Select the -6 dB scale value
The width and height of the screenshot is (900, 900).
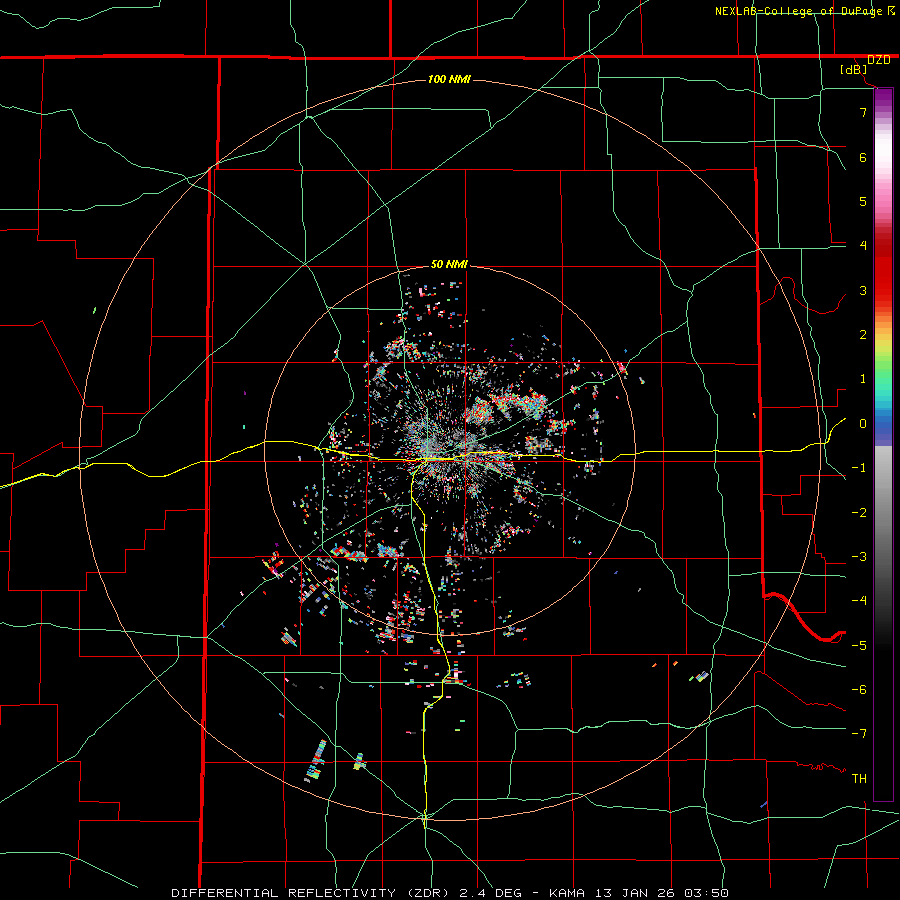(859, 690)
